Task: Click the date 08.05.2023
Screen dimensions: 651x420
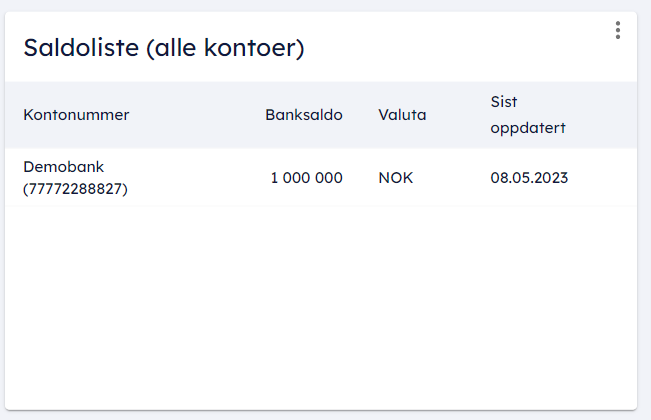Action: (x=529, y=178)
